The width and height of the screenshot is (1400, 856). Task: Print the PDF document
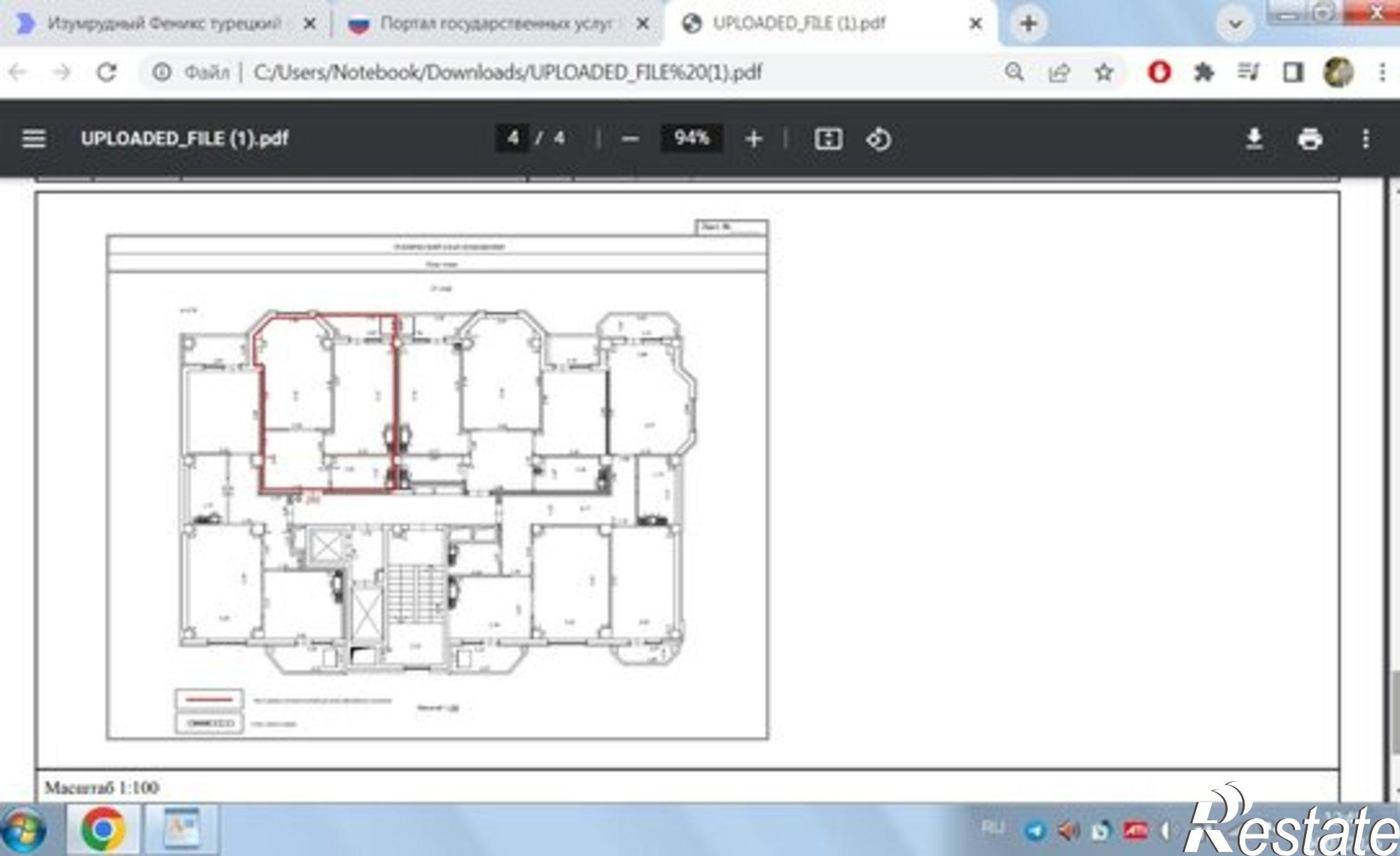click(1310, 139)
